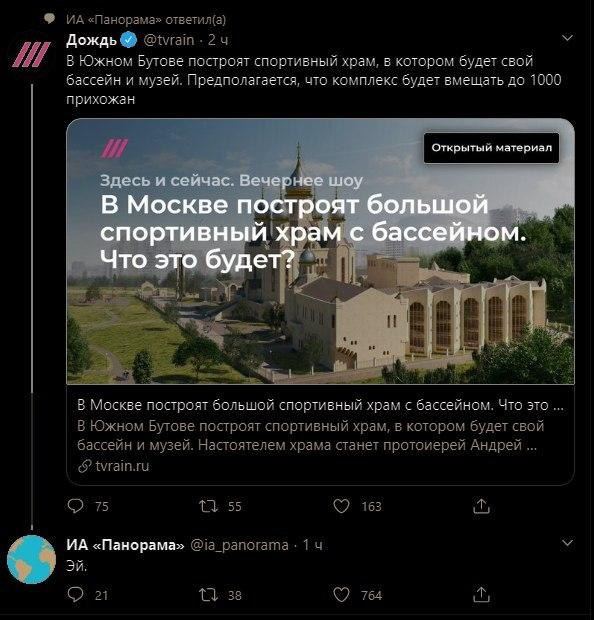
Task: Open the ИА «Панорама» globe avatar
Action: click(x=32, y=559)
